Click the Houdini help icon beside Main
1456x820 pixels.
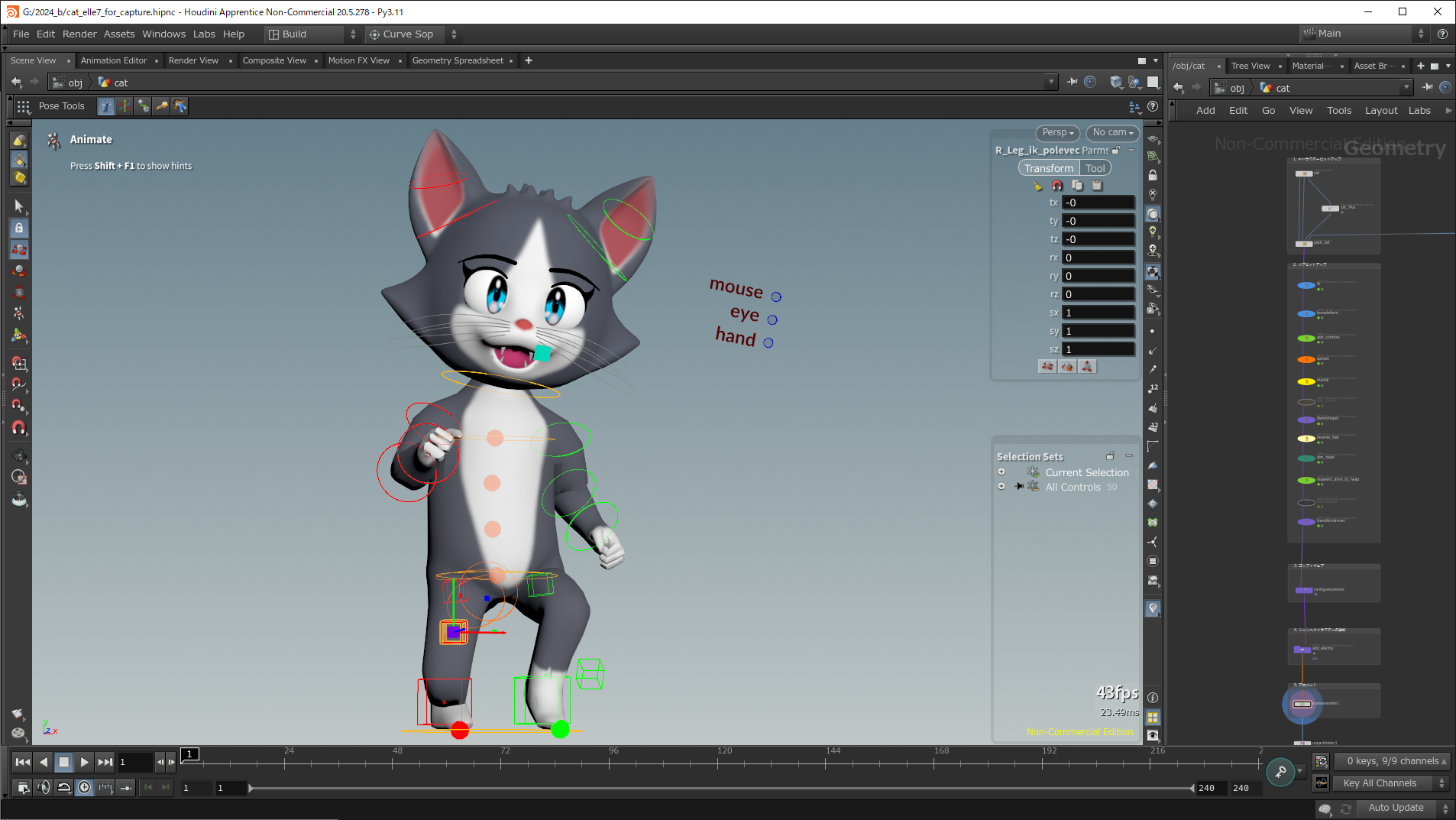(1442, 34)
